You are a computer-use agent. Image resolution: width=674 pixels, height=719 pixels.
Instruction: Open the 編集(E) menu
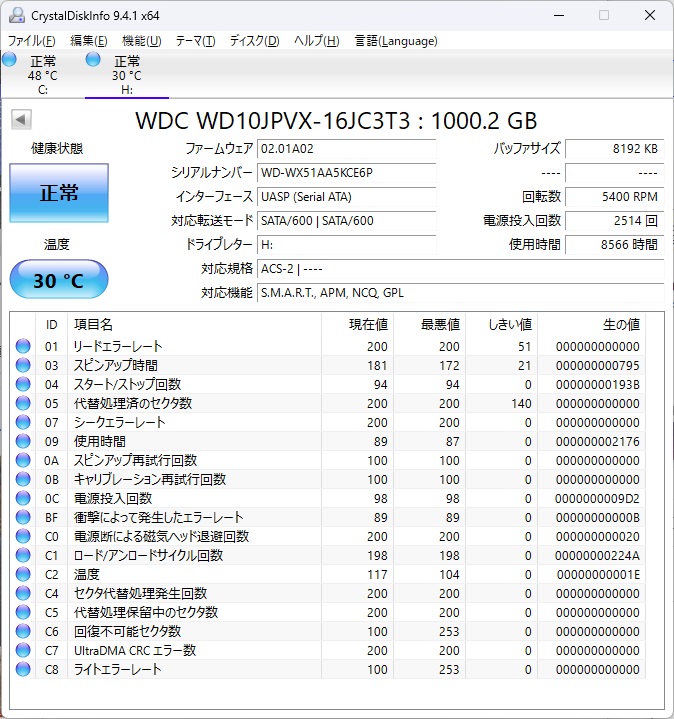tap(88, 41)
